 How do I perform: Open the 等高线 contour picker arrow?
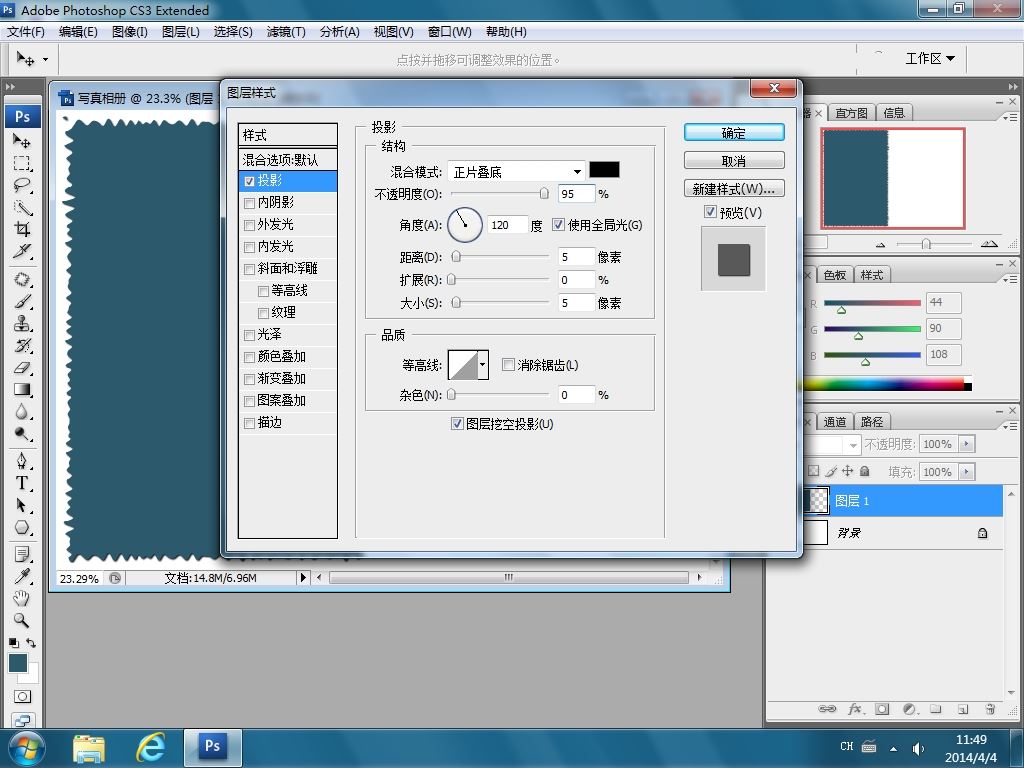click(x=483, y=365)
